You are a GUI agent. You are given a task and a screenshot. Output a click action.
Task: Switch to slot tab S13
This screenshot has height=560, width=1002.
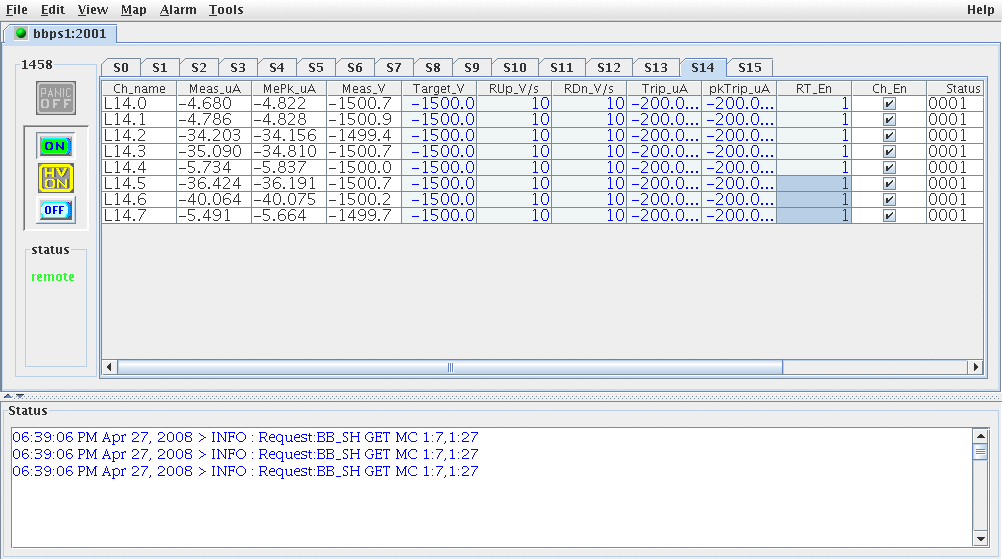click(656, 67)
